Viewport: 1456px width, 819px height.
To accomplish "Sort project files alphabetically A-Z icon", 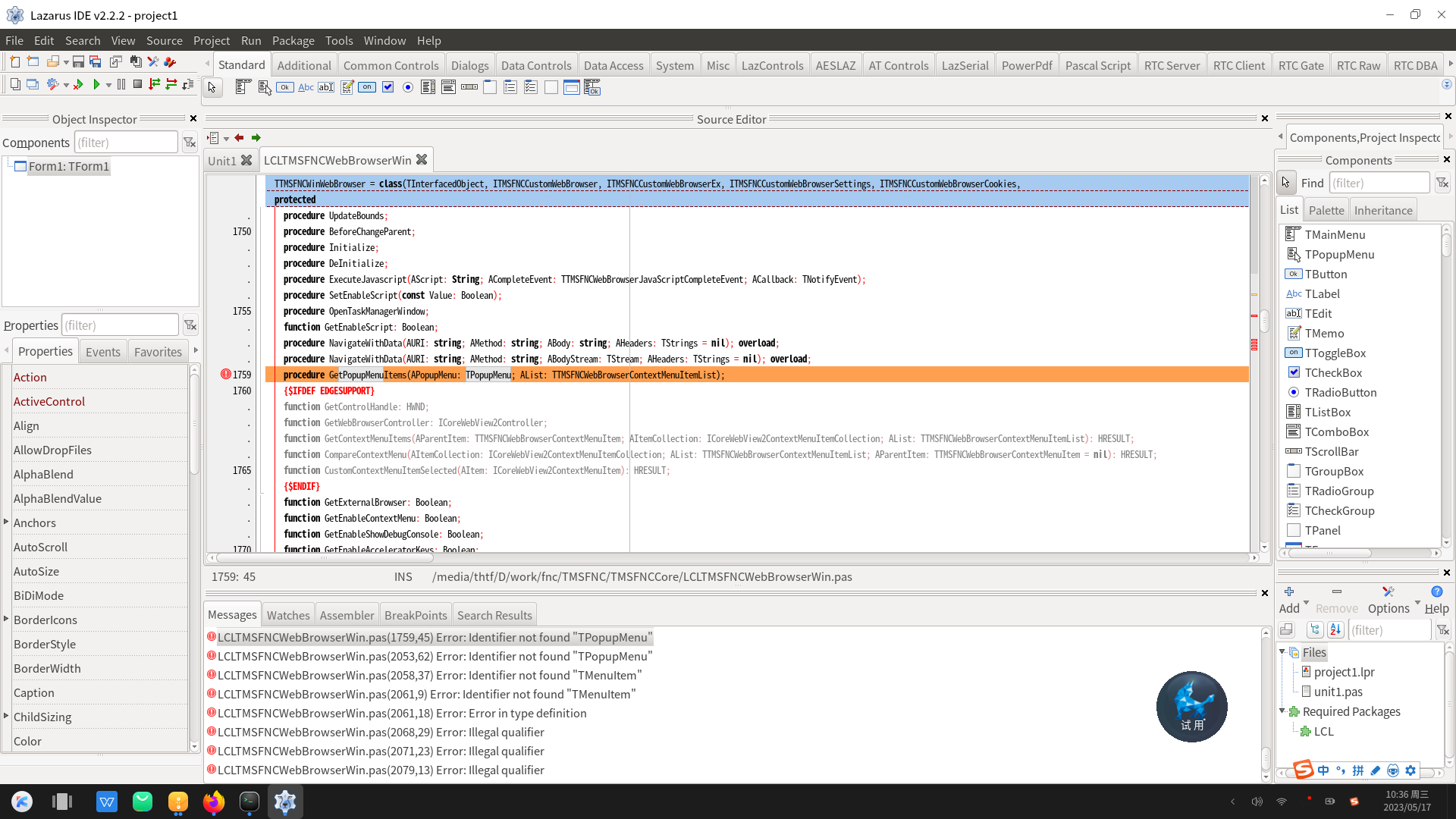I will (1336, 630).
